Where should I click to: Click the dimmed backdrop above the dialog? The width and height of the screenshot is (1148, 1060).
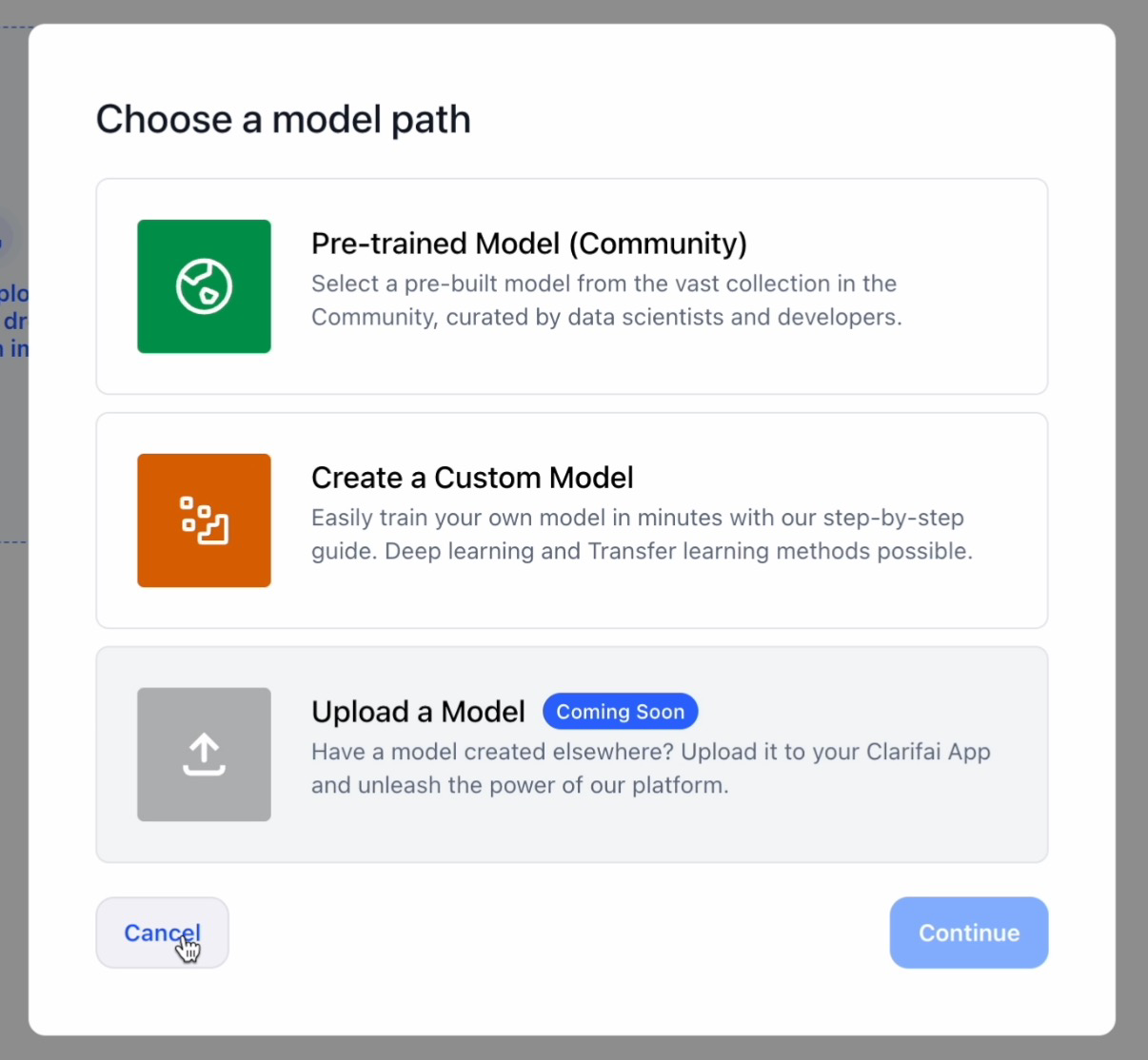(571, 10)
